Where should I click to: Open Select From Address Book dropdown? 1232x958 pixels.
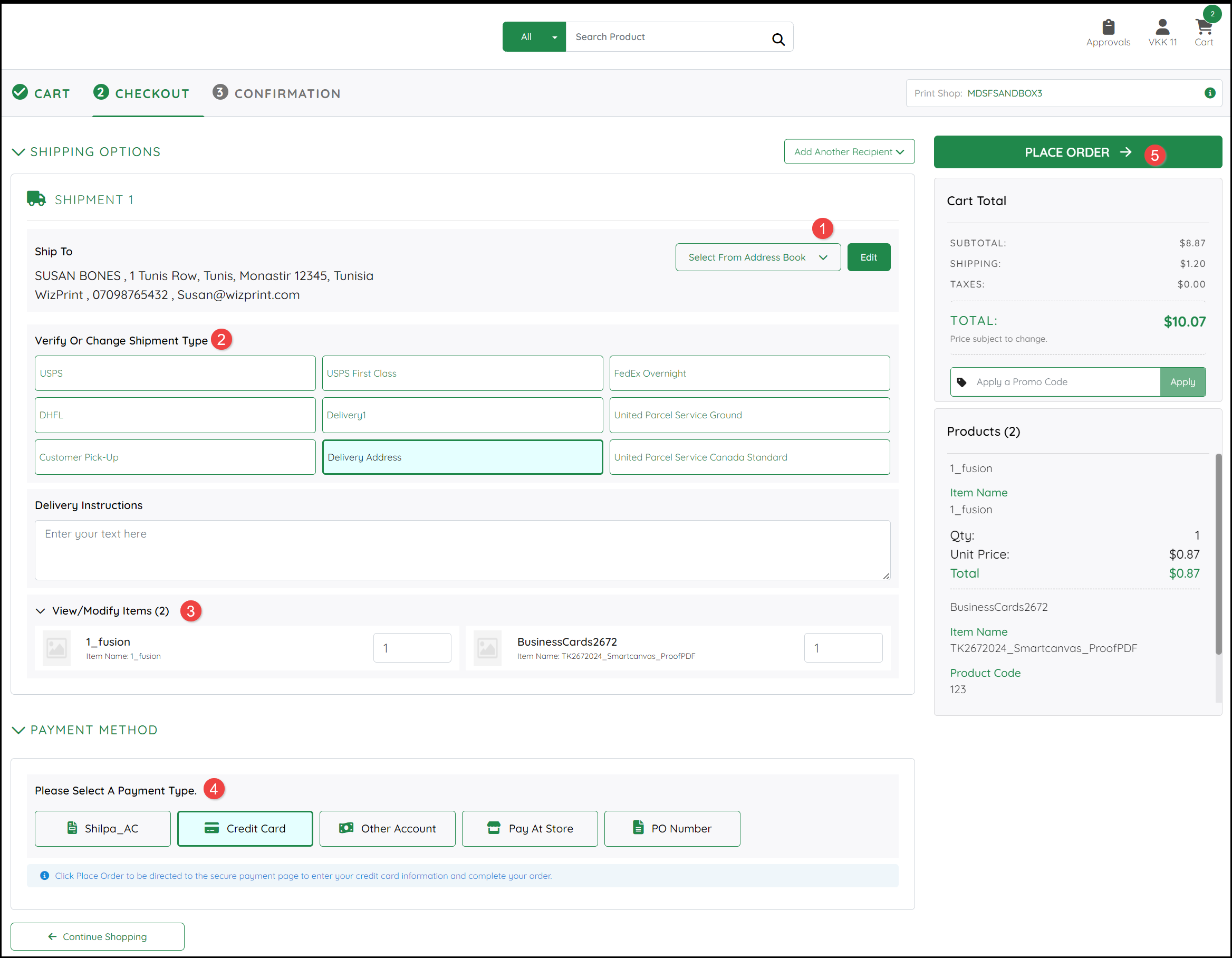click(x=757, y=257)
